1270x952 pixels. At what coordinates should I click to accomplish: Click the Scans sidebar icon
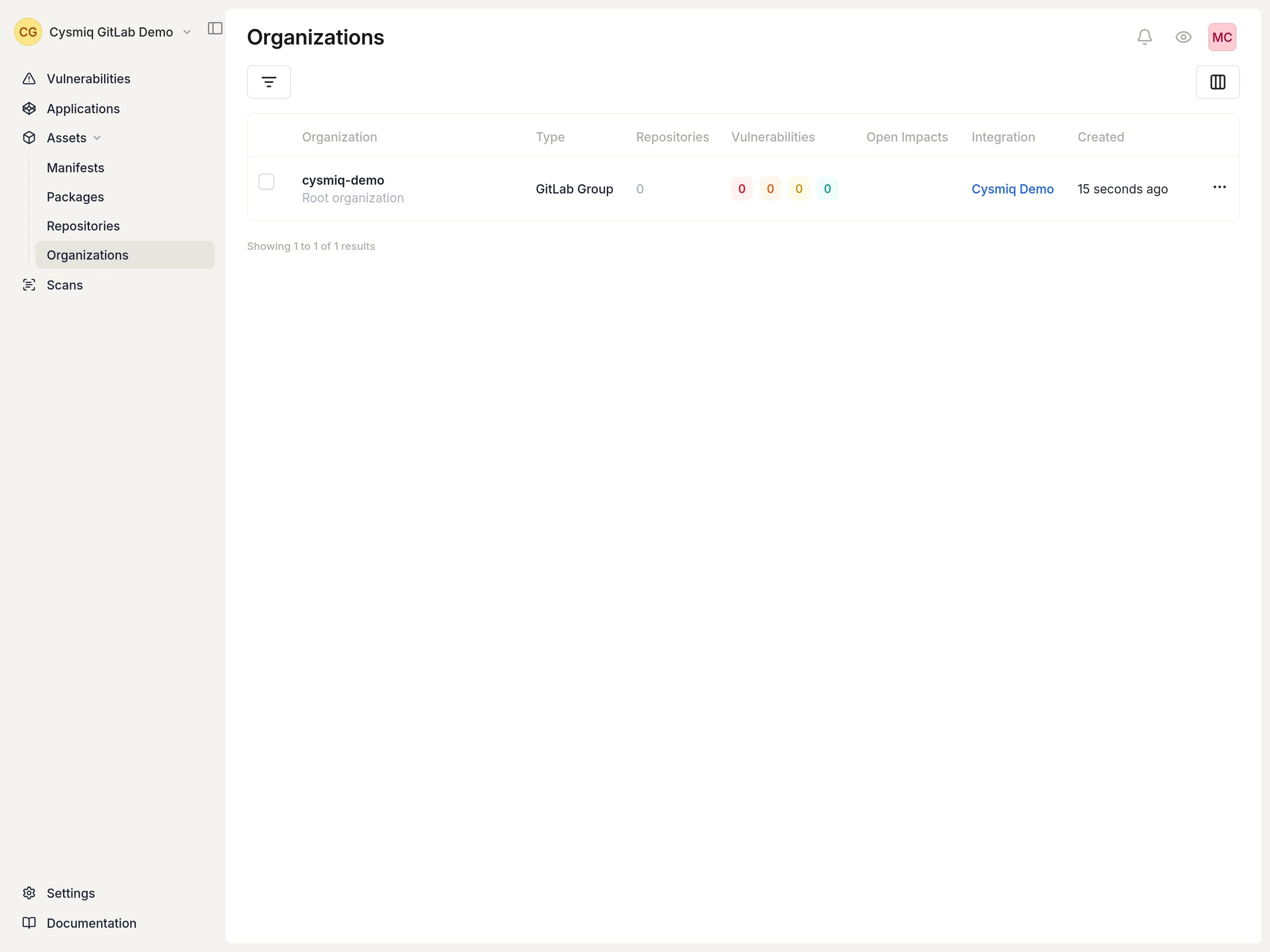pyautogui.click(x=29, y=285)
